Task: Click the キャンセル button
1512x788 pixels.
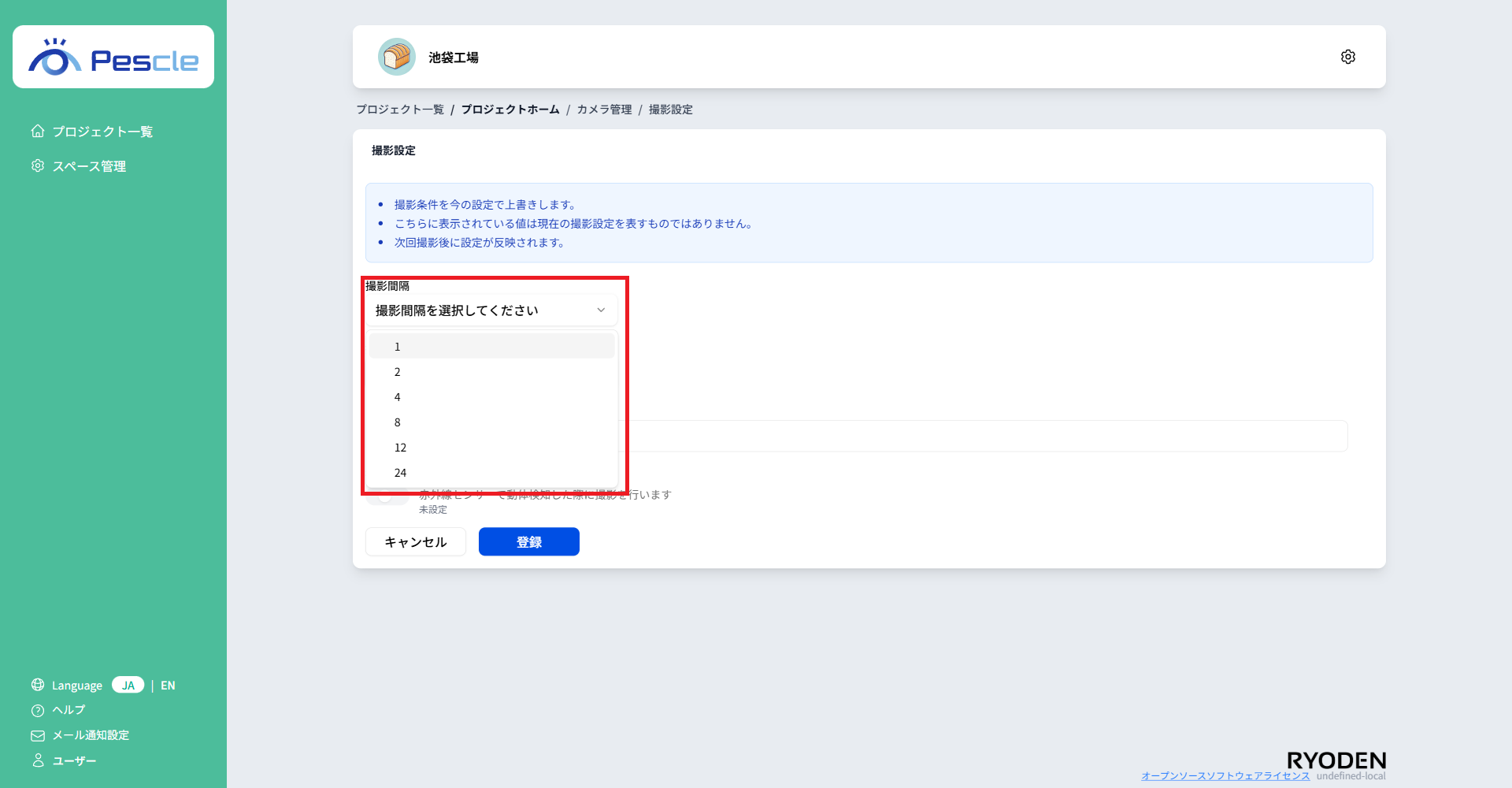Action: (415, 541)
